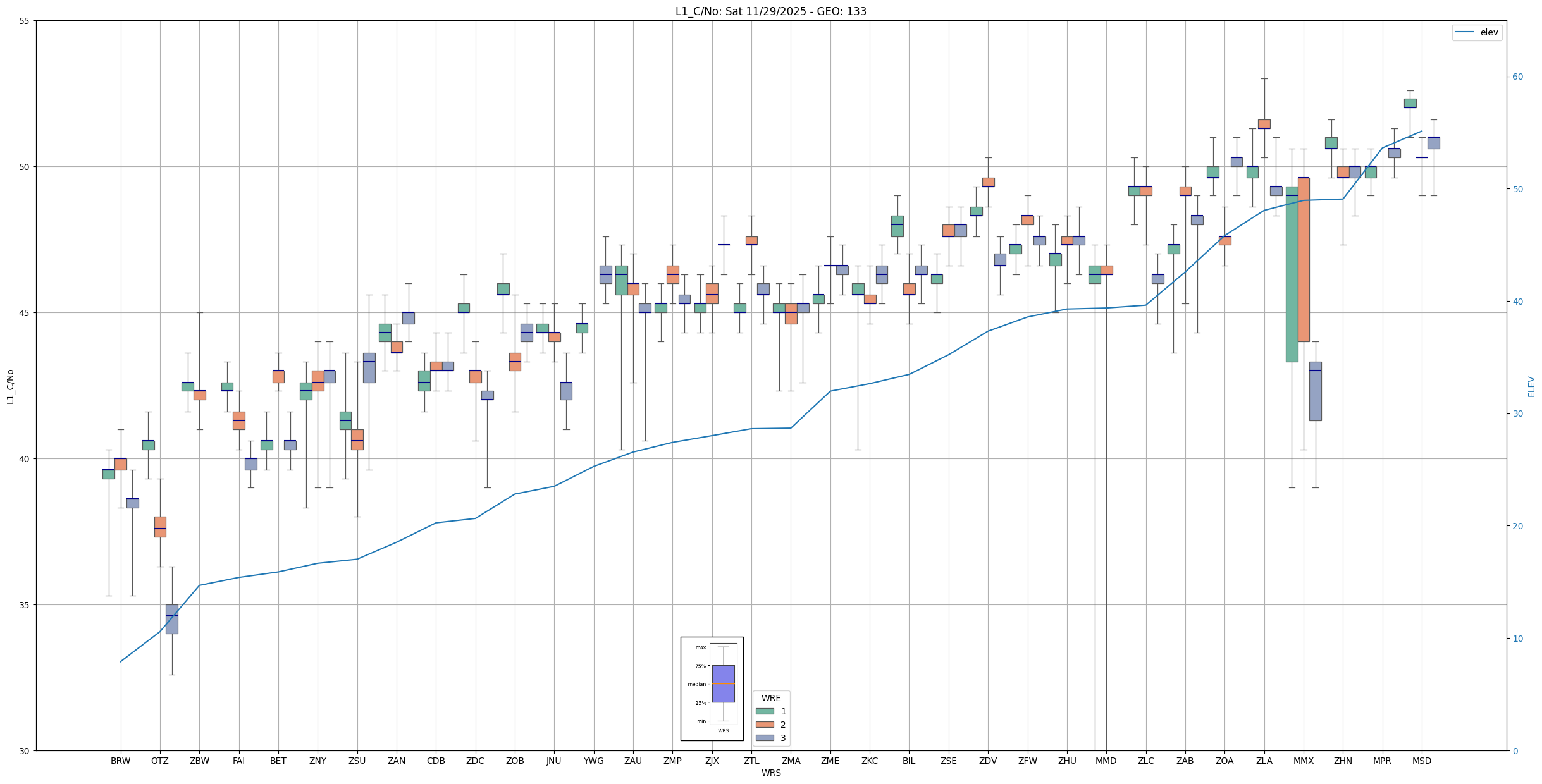1542x784 pixels.
Task: Click the tall green MMX box
Action: tap(1292, 274)
